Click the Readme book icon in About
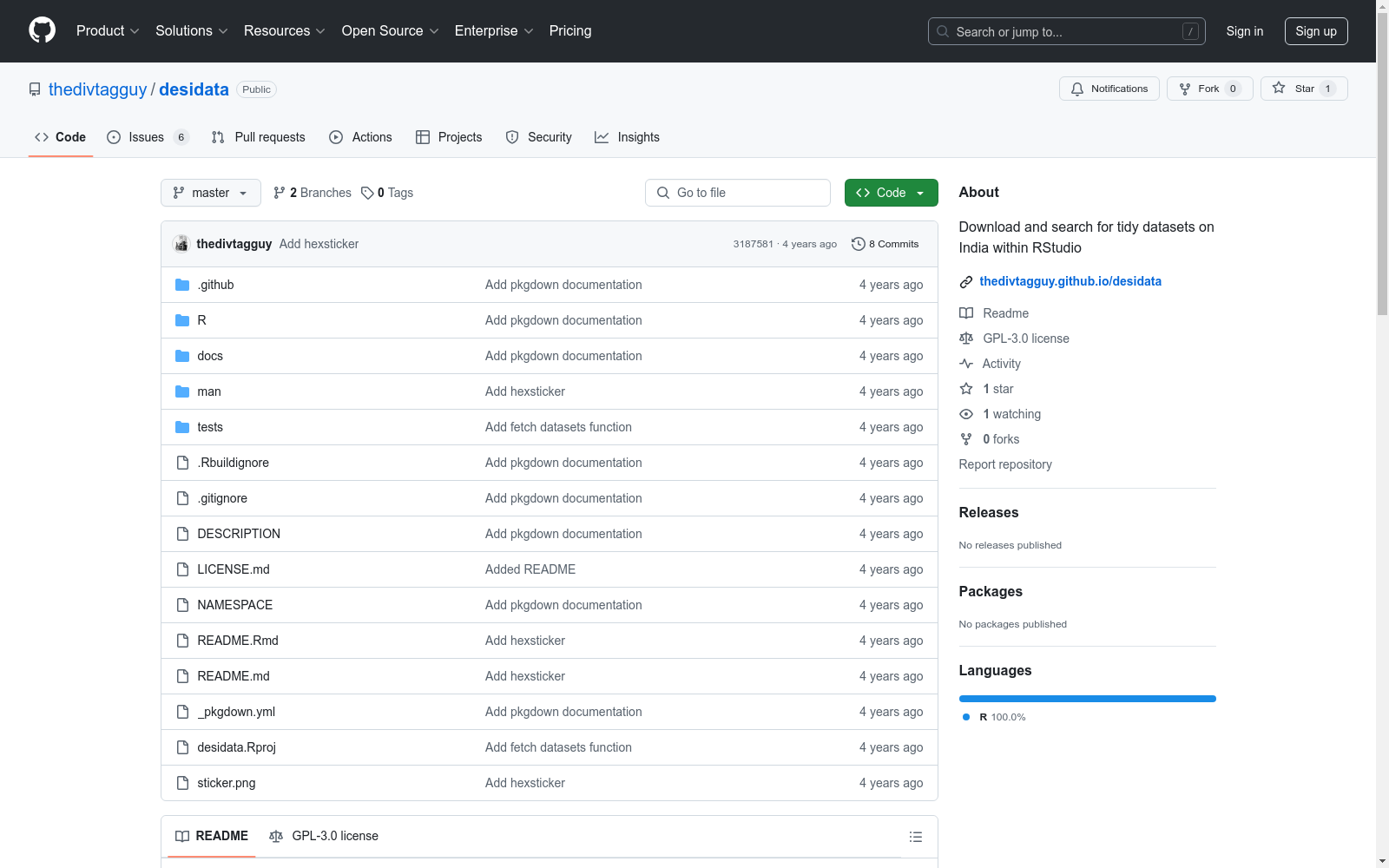This screenshot has height=868, width=1389. click(966, 313)
